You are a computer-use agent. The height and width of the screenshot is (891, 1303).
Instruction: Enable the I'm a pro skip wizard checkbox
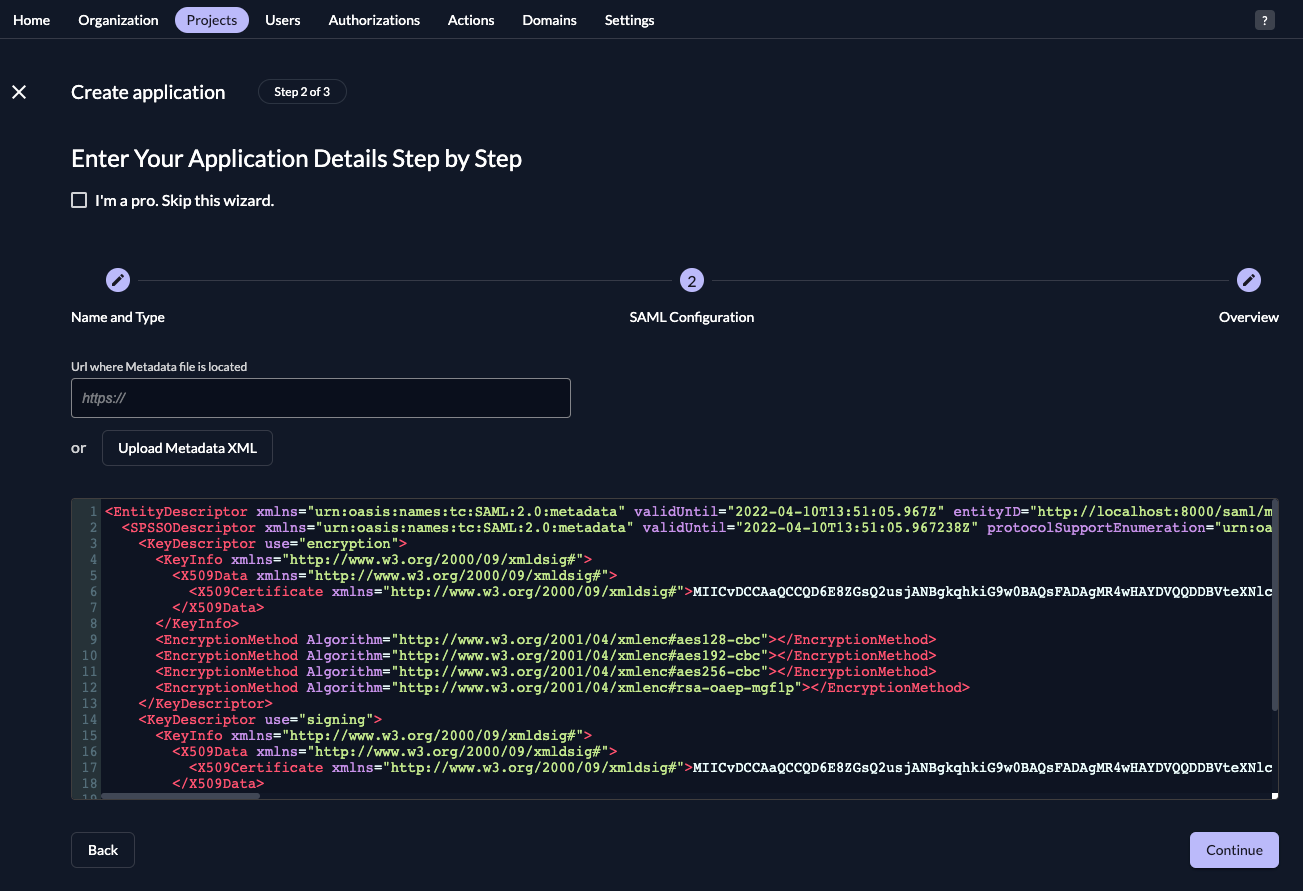[x=79, y=200]
